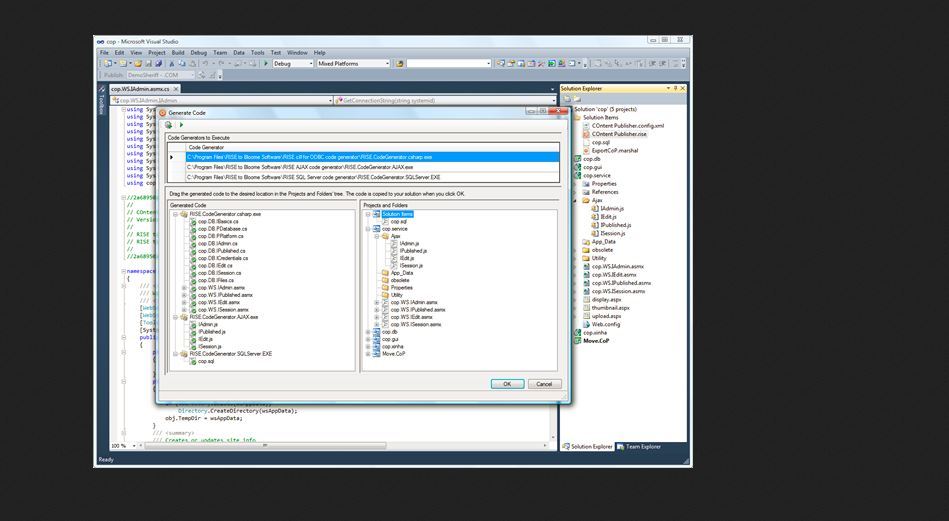Open the Toolbox side panel

coord(101,106)
